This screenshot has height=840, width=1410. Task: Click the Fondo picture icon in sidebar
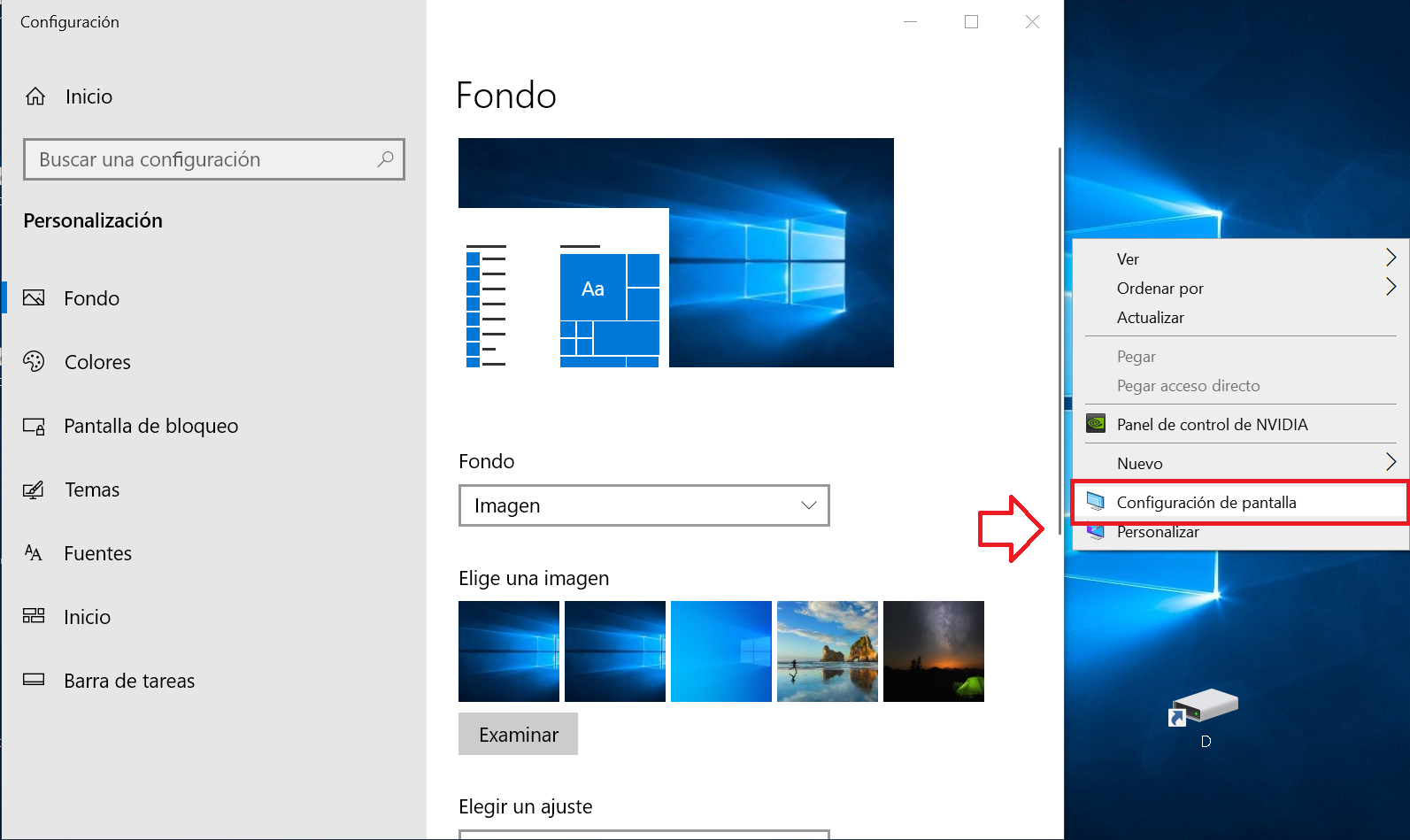click(34, 297)
